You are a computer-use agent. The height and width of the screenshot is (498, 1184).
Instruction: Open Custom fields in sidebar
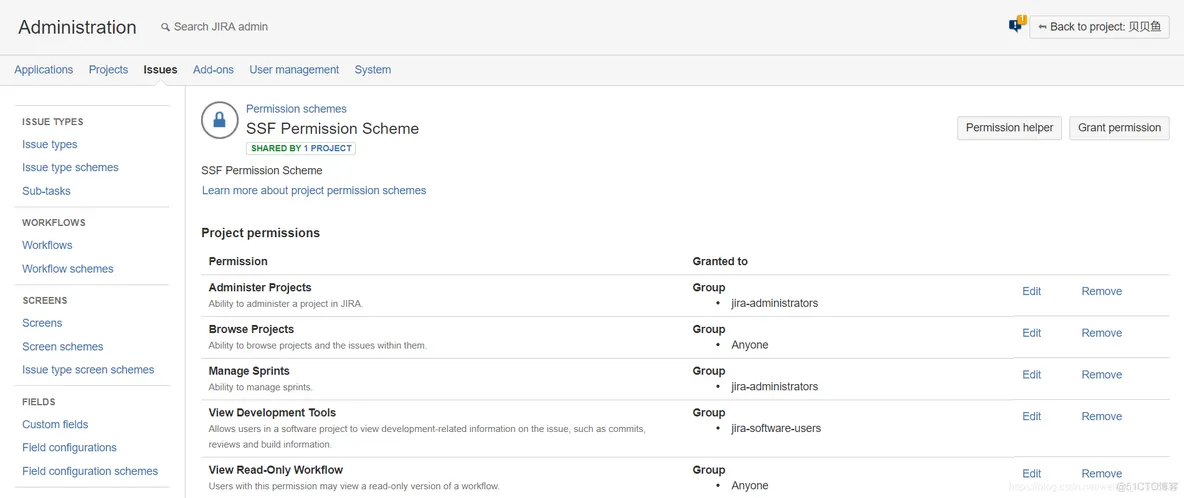(x=55, y=424)
